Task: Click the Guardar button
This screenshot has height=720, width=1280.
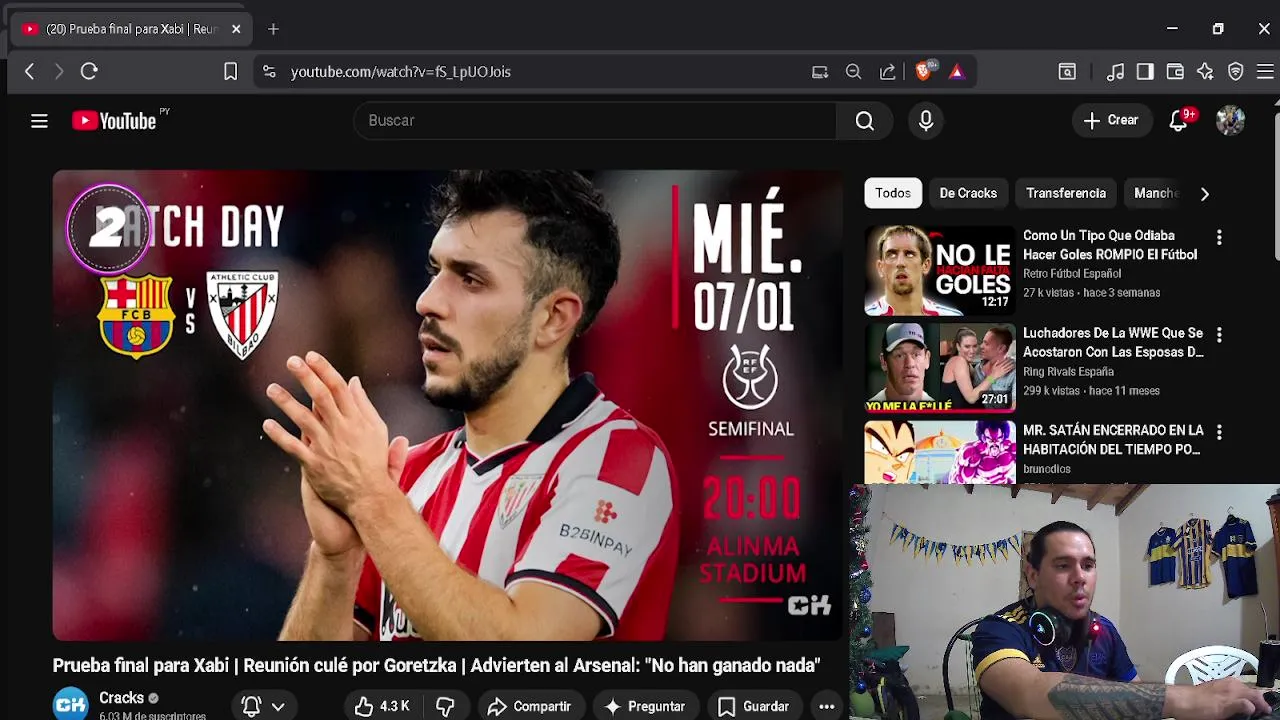Action: coord(753,706)
